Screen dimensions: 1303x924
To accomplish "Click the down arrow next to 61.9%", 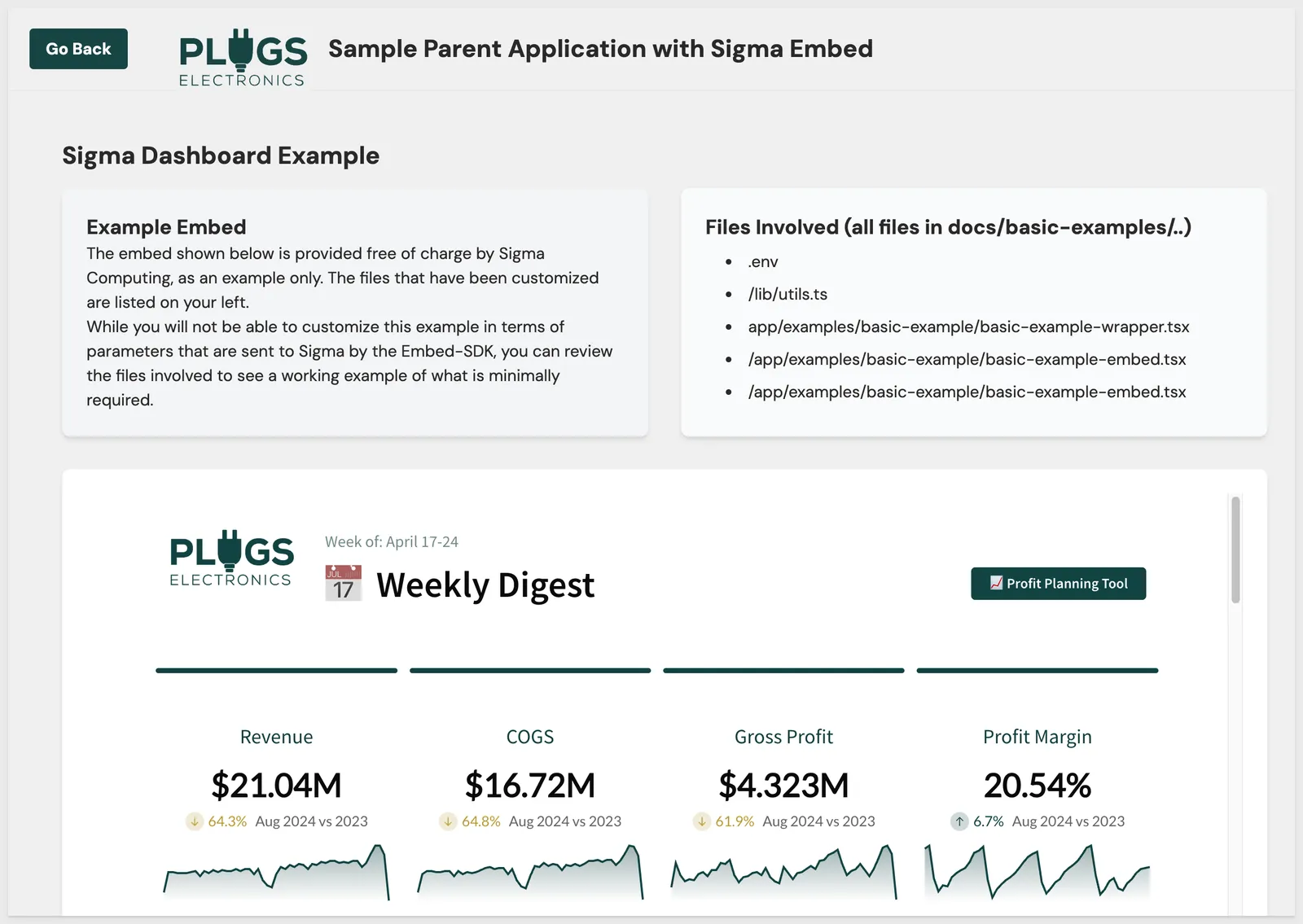I will [x=702, y=821].
